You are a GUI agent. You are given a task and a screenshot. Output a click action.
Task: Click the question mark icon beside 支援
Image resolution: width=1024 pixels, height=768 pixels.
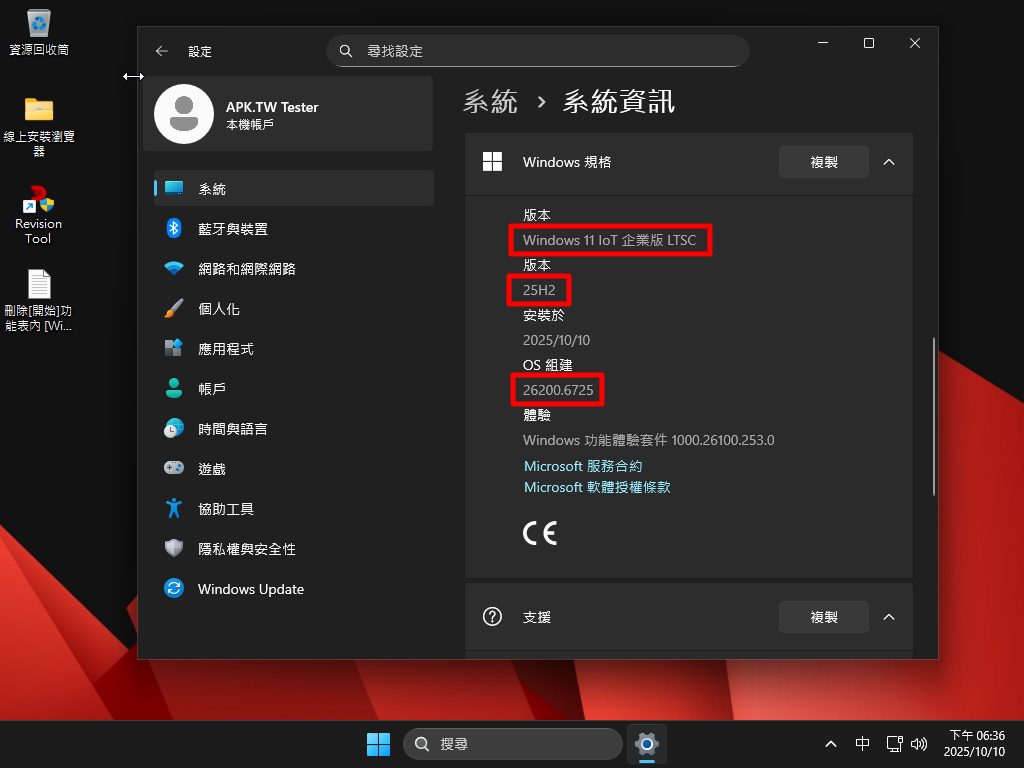[492, 616]
